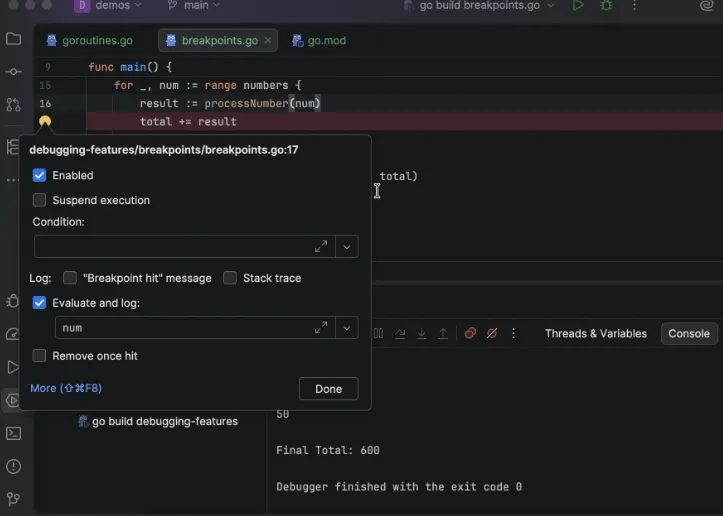Pause the program in debug toolbar
Image resolution: width=723 pixels, height=516 pixels.
coord(379,333)
